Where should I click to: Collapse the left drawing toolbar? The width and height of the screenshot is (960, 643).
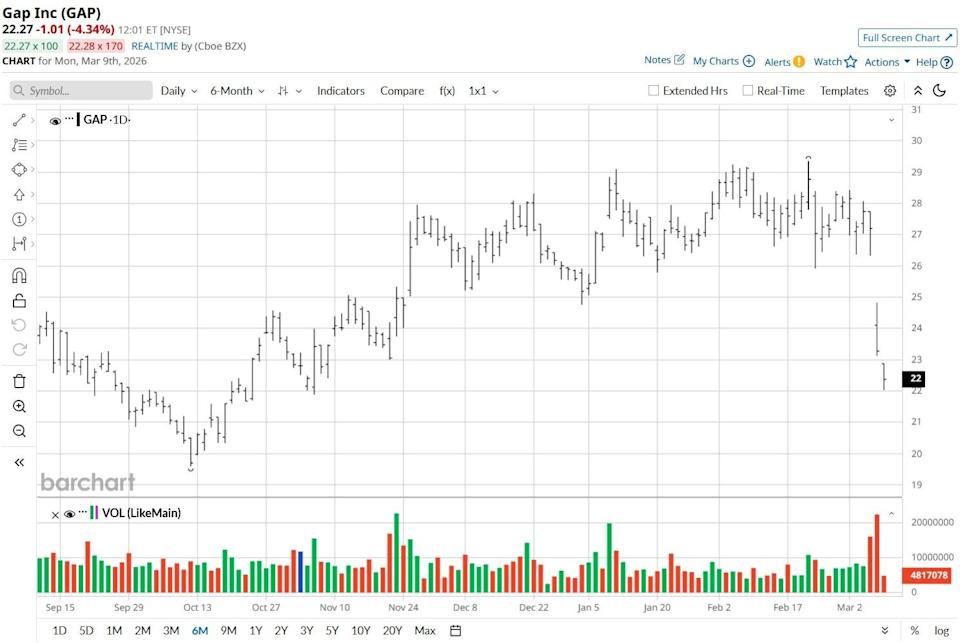click(19, 462)
